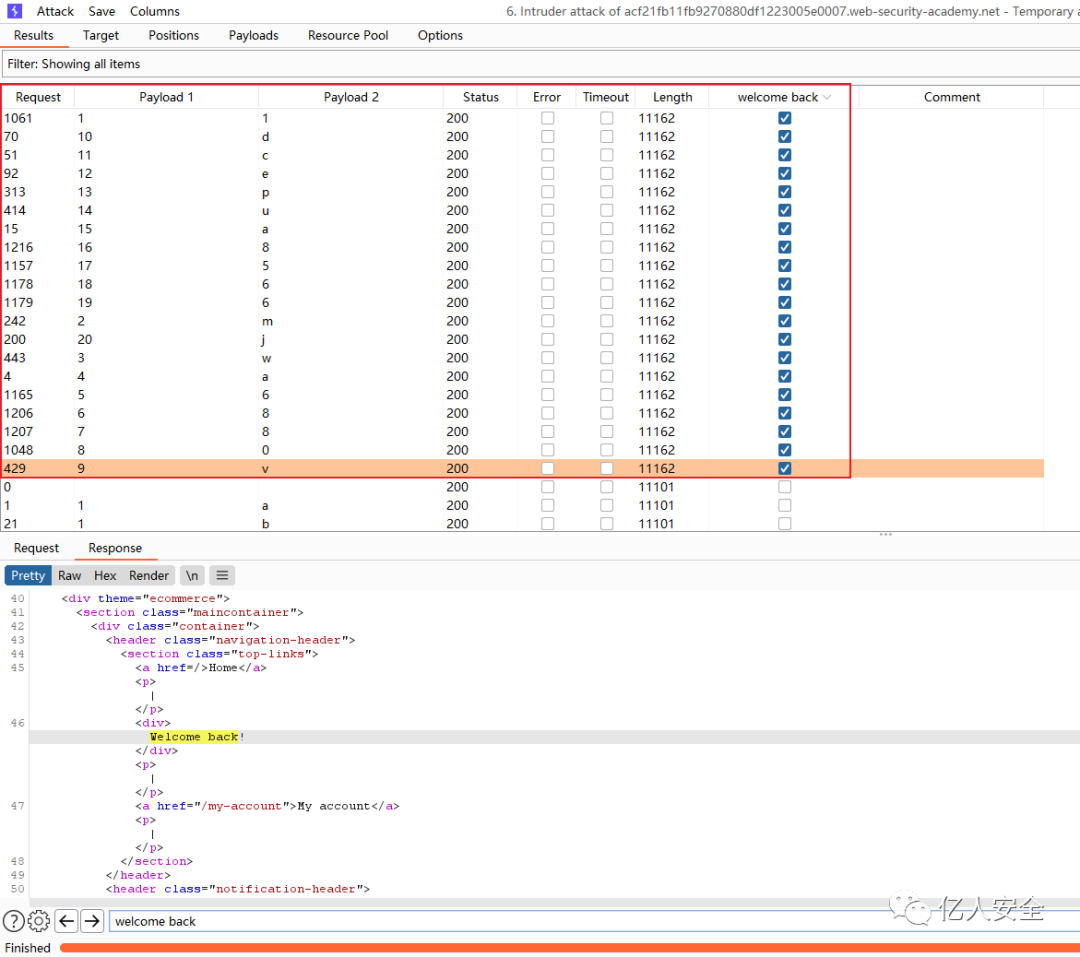The image size is (1080, 957).
Task: Sort by the Request column header
Action: [x=38, y=97]
